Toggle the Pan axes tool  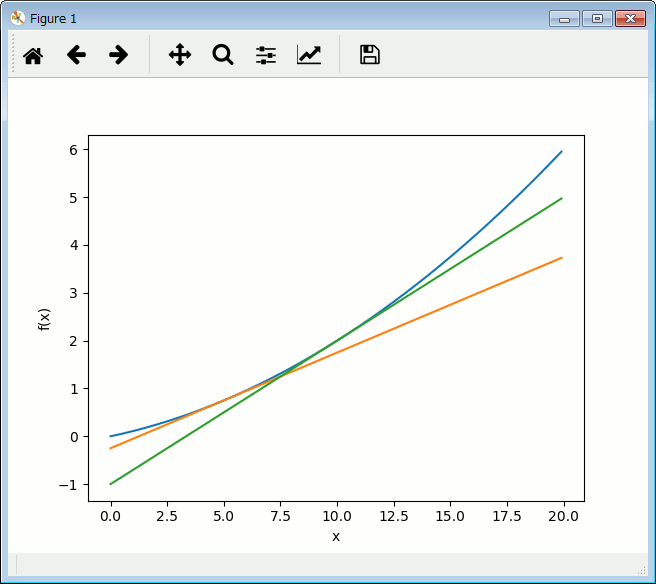180,55
